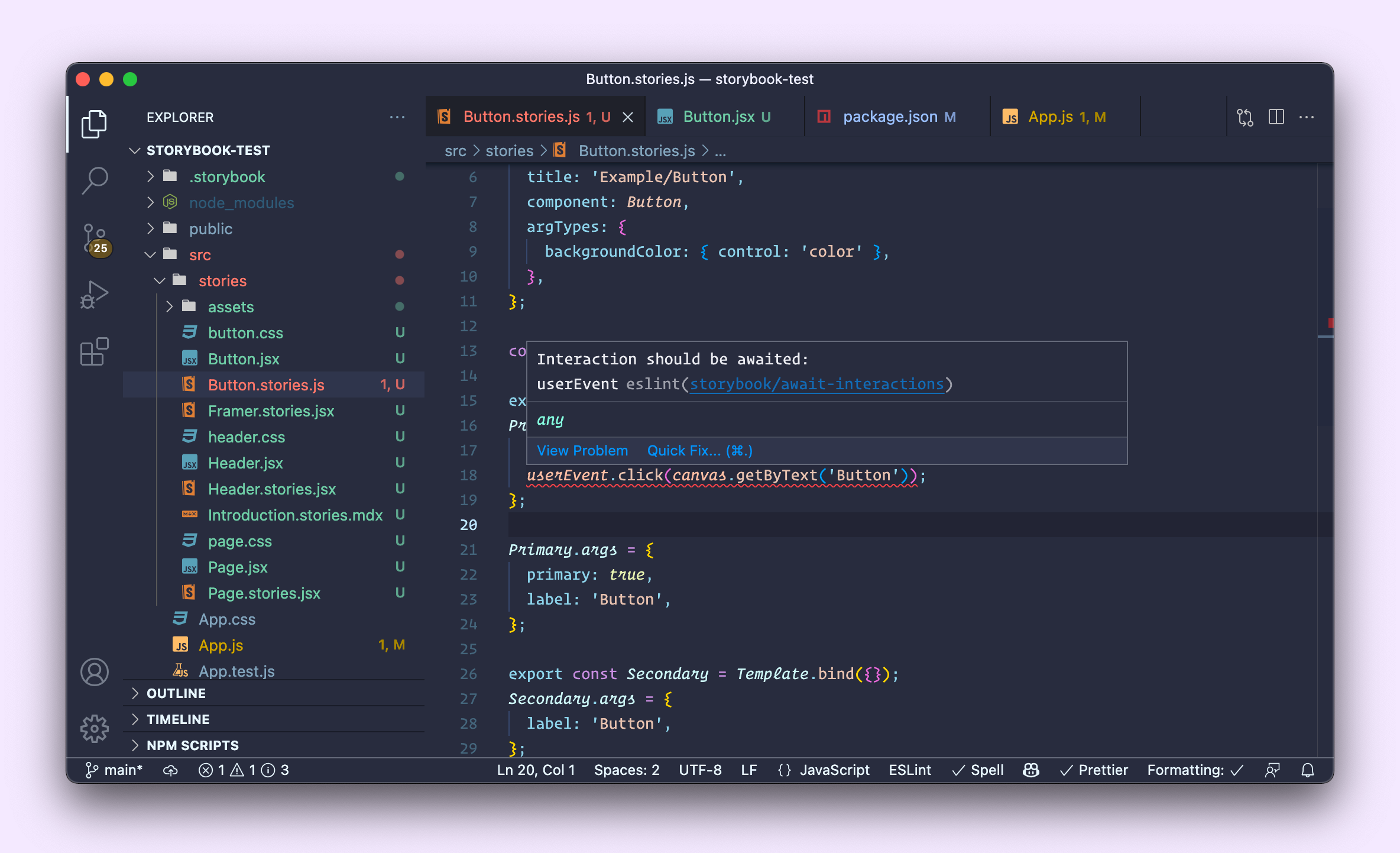Toggle Formatting in the status bar
Image resolution: width=1400 pixels, height=853 pixels.
(x=1195, y=770)
